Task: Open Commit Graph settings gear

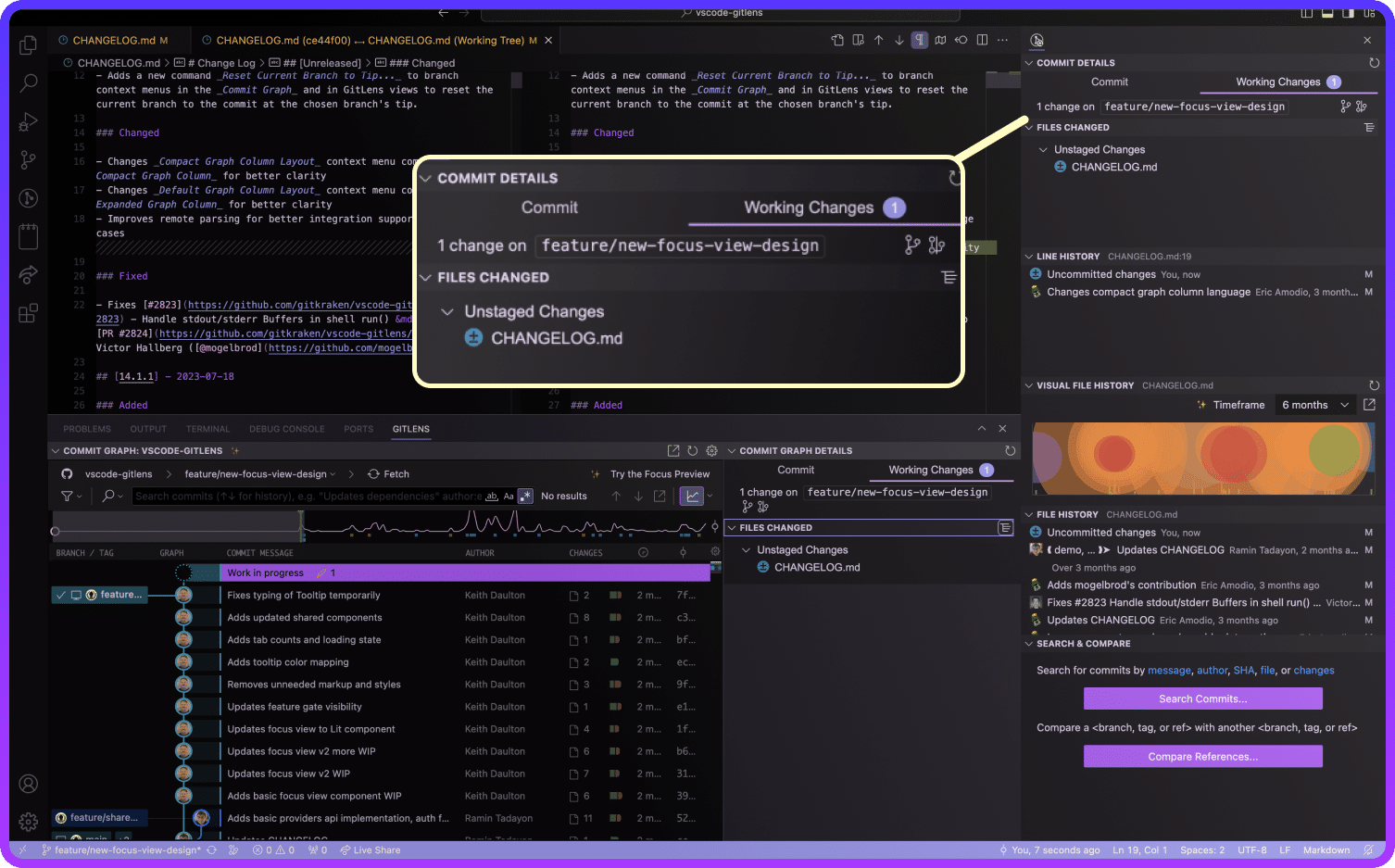Action: coord(711,451)
